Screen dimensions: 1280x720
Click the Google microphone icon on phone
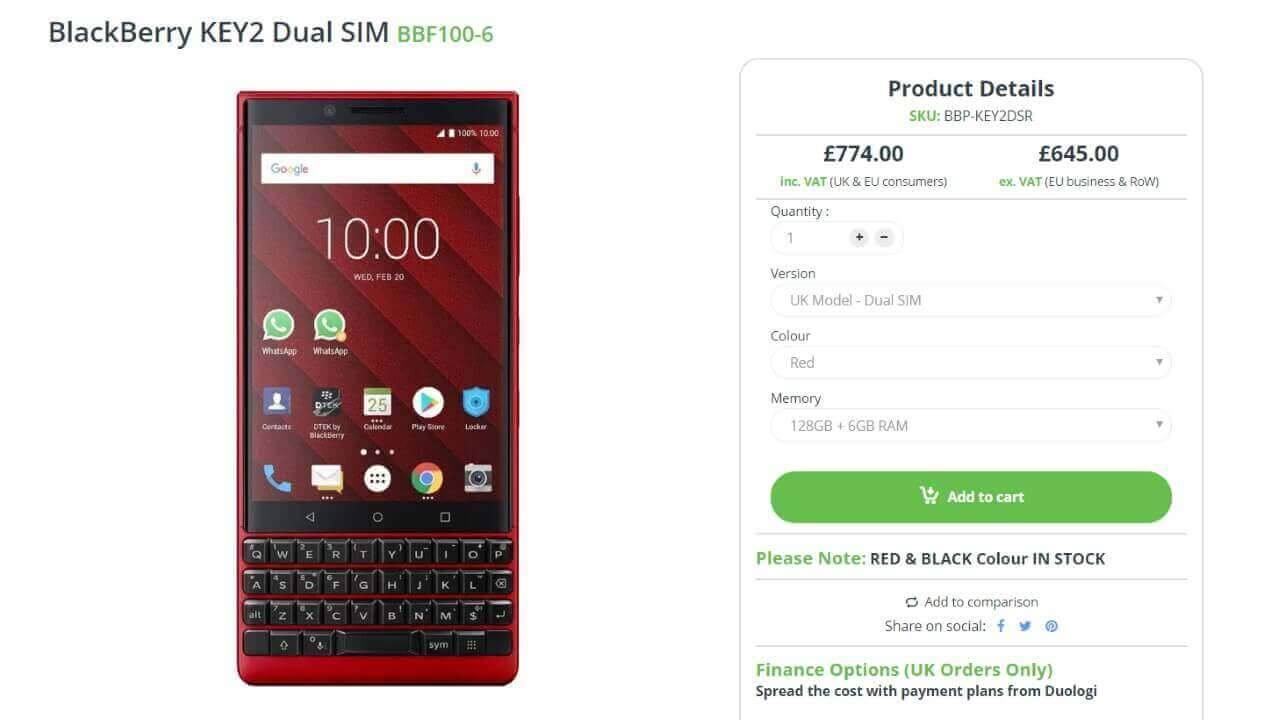[x=477, y=169]
